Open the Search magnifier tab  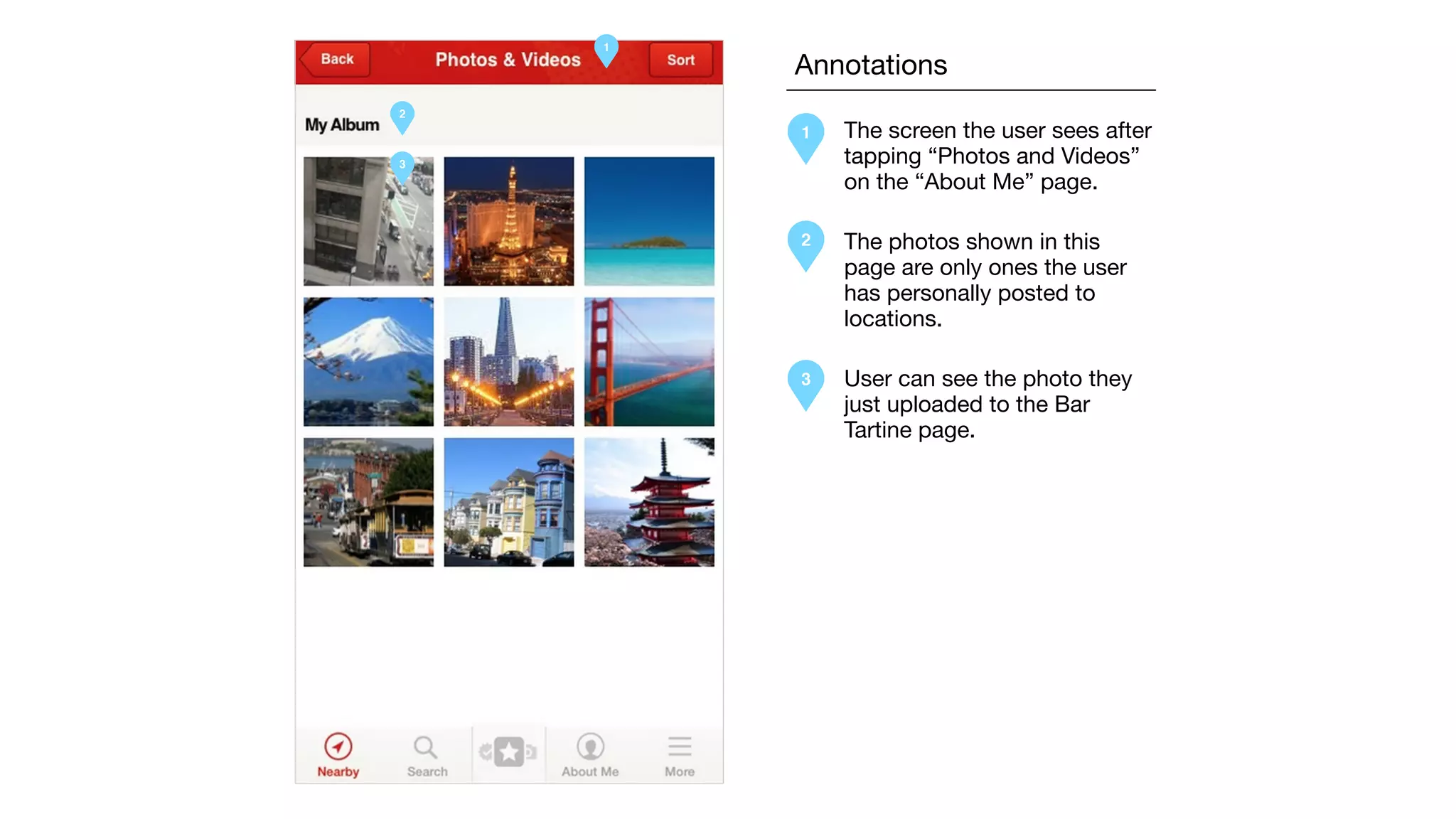[426, 748]
